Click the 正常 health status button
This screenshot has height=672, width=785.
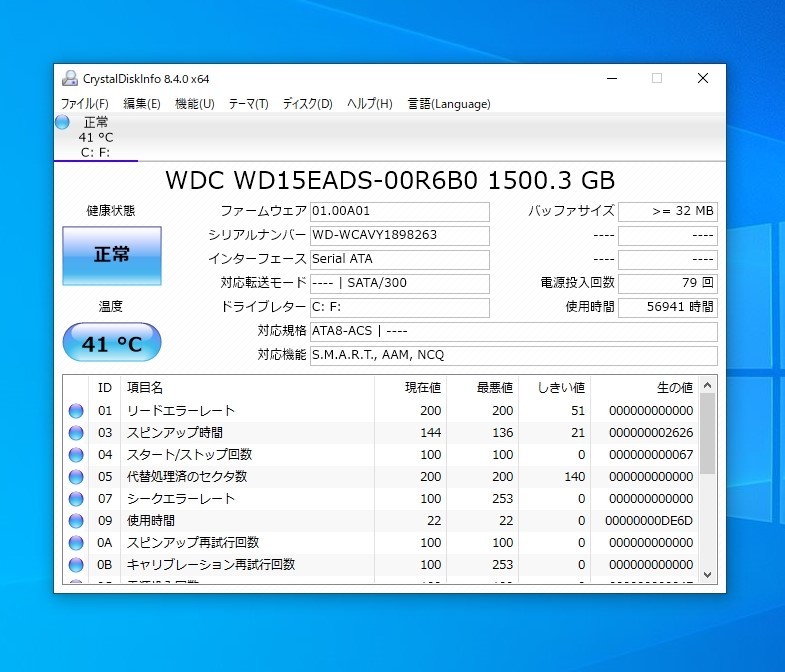tap(111, 255)
